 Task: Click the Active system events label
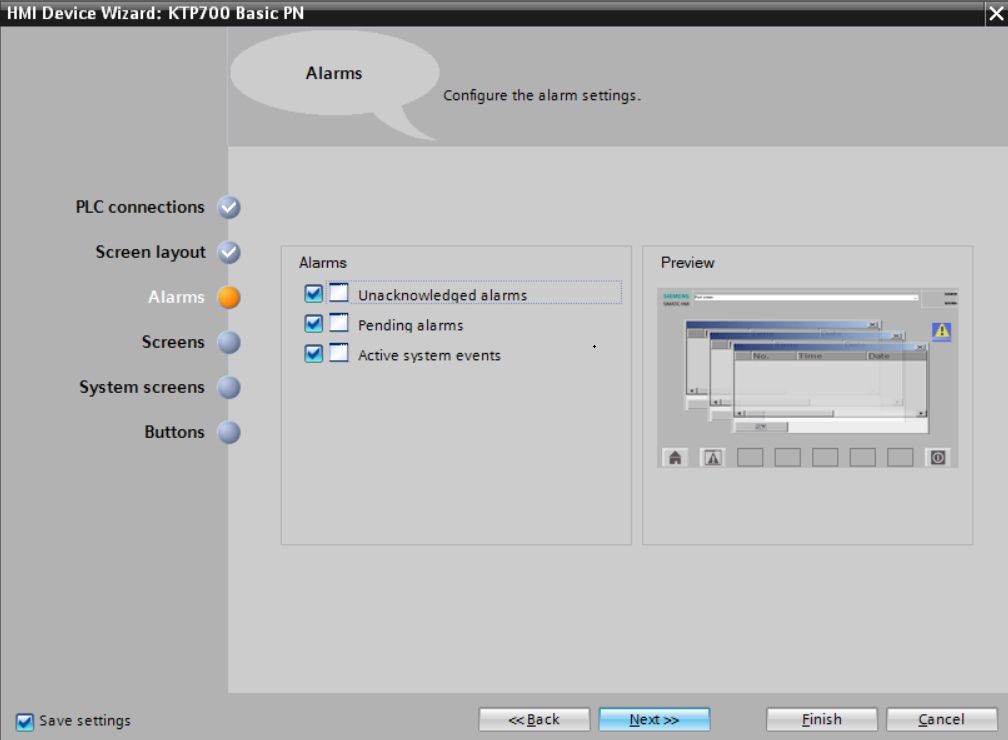[429, 356]
